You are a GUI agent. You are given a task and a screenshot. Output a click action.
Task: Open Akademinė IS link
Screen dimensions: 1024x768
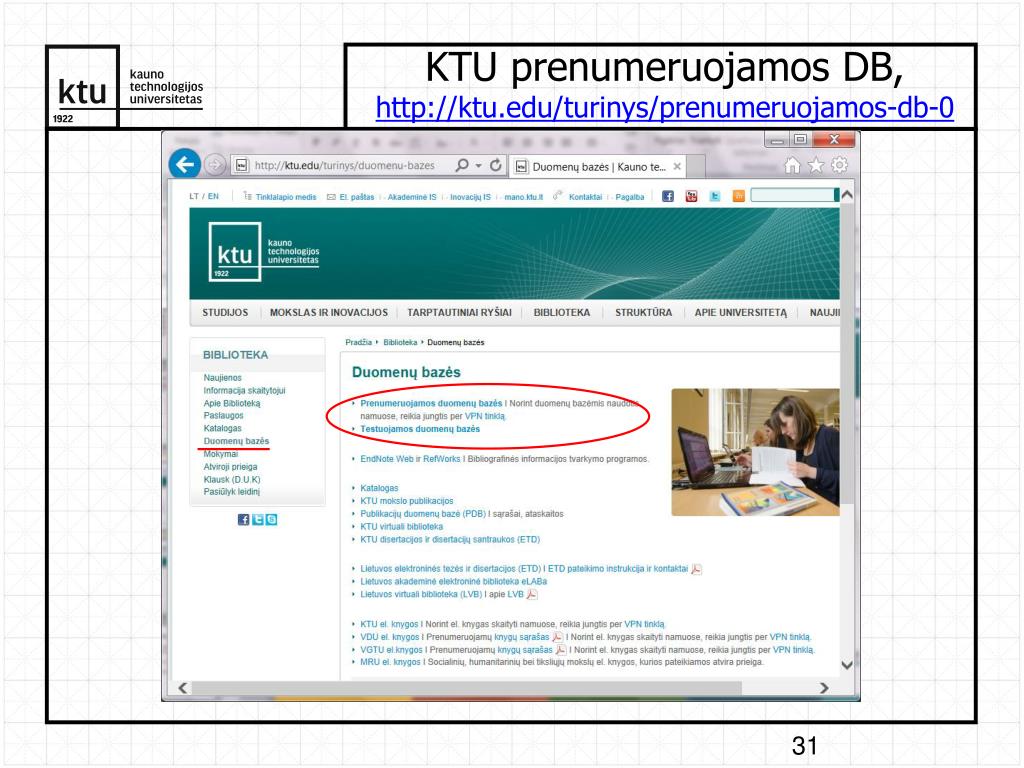(412, 197)
